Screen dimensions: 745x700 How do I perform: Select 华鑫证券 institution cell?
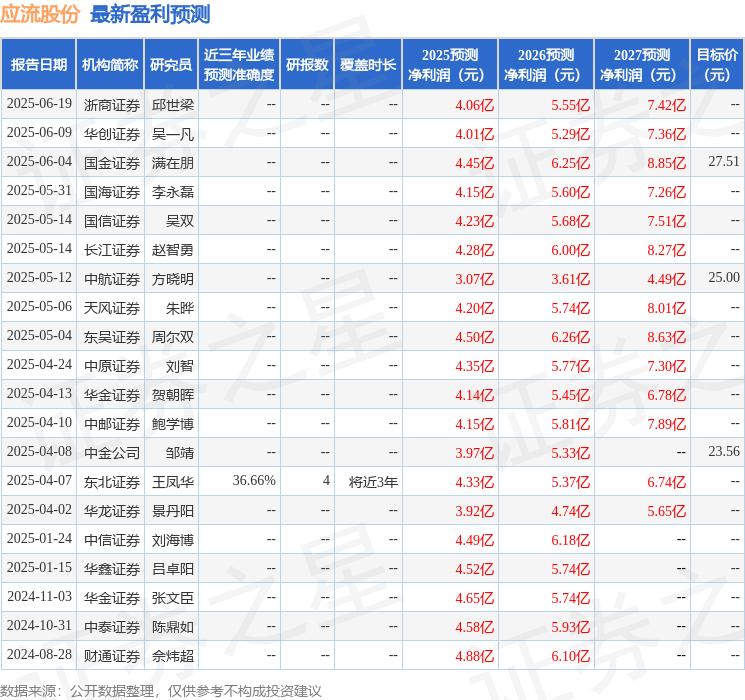point(112,569)
